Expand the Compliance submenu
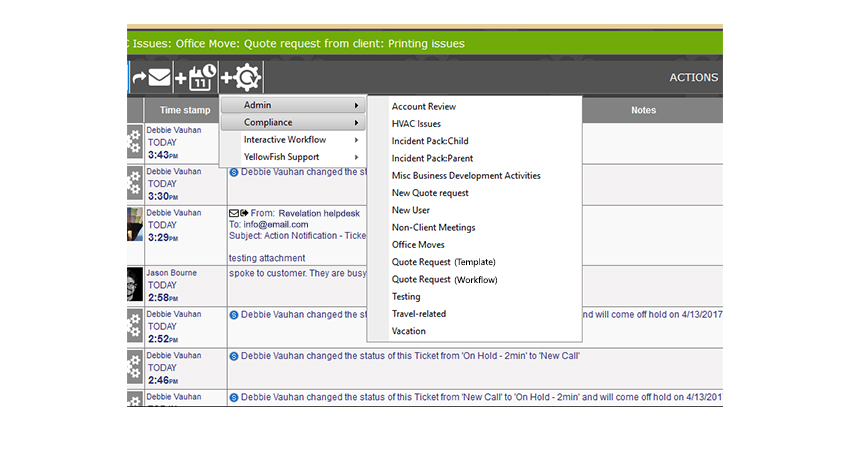Image resolution: width=852 pixels, height=452 pixels. [292, 123]
